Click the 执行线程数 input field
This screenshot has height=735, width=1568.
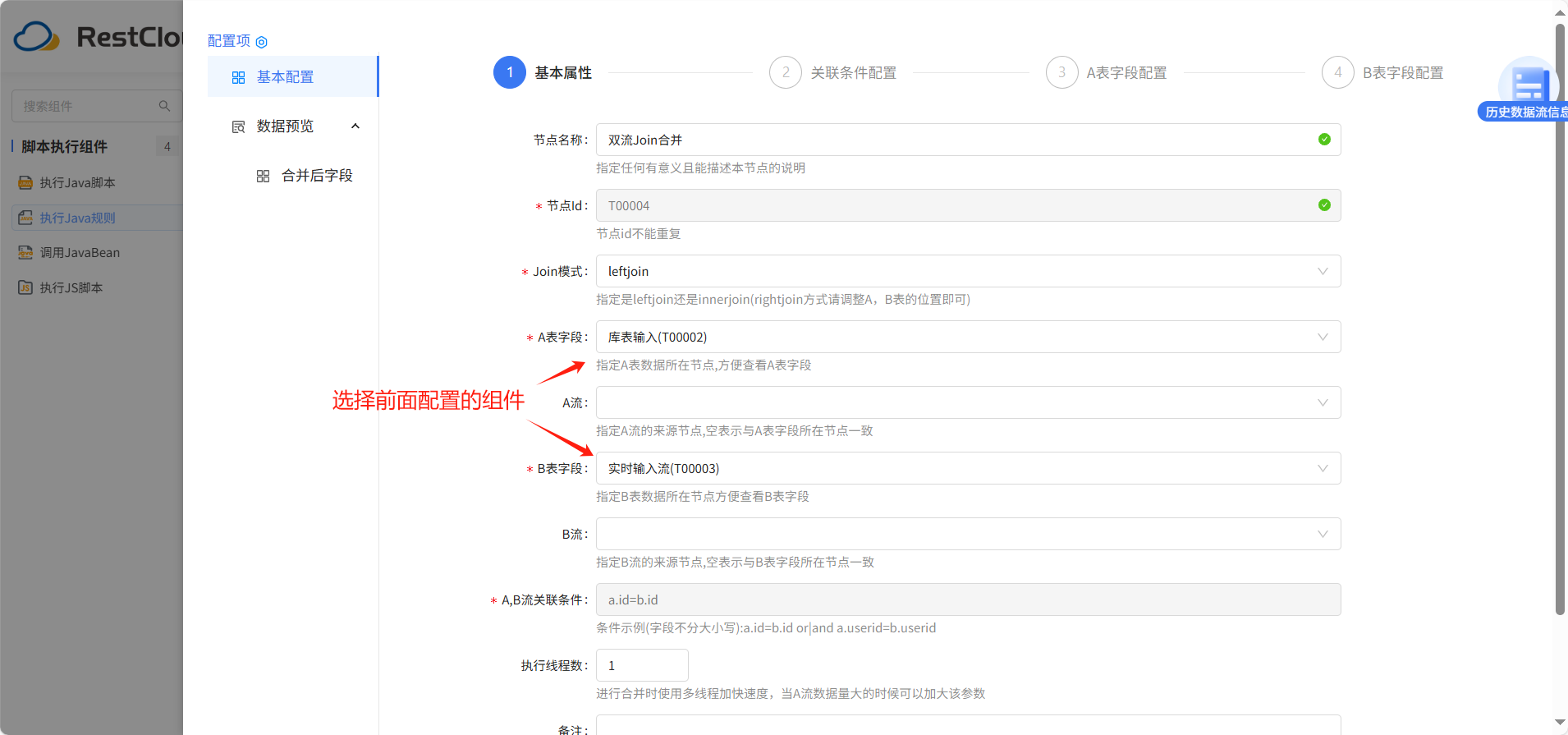[642, 665]
